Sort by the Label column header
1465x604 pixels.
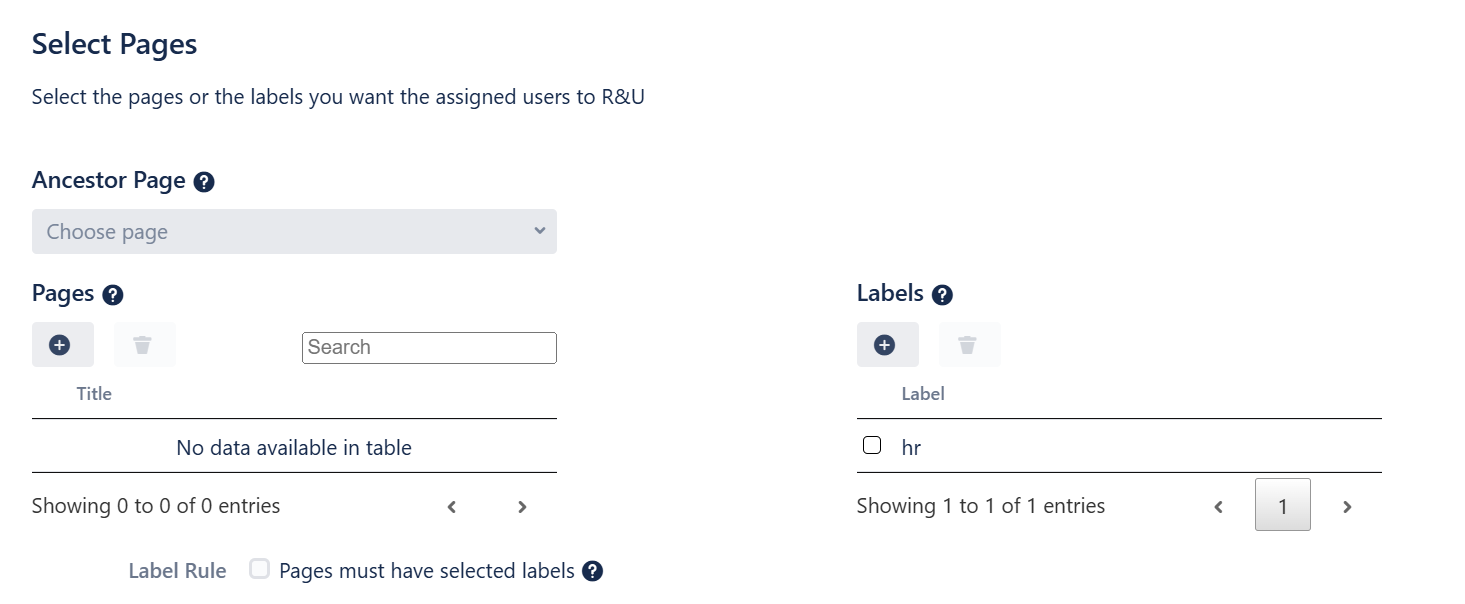click(x=923, y=394)
